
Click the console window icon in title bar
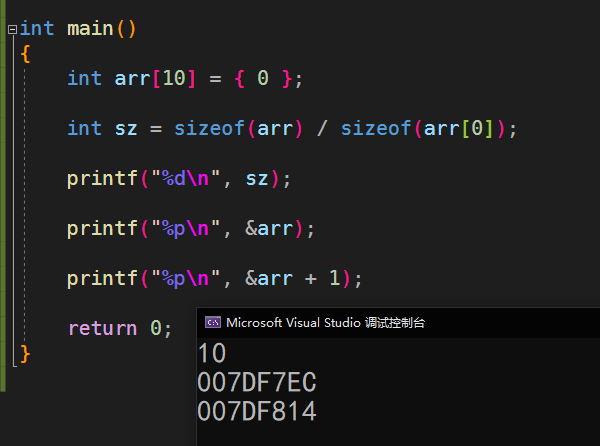coord(213,322)
